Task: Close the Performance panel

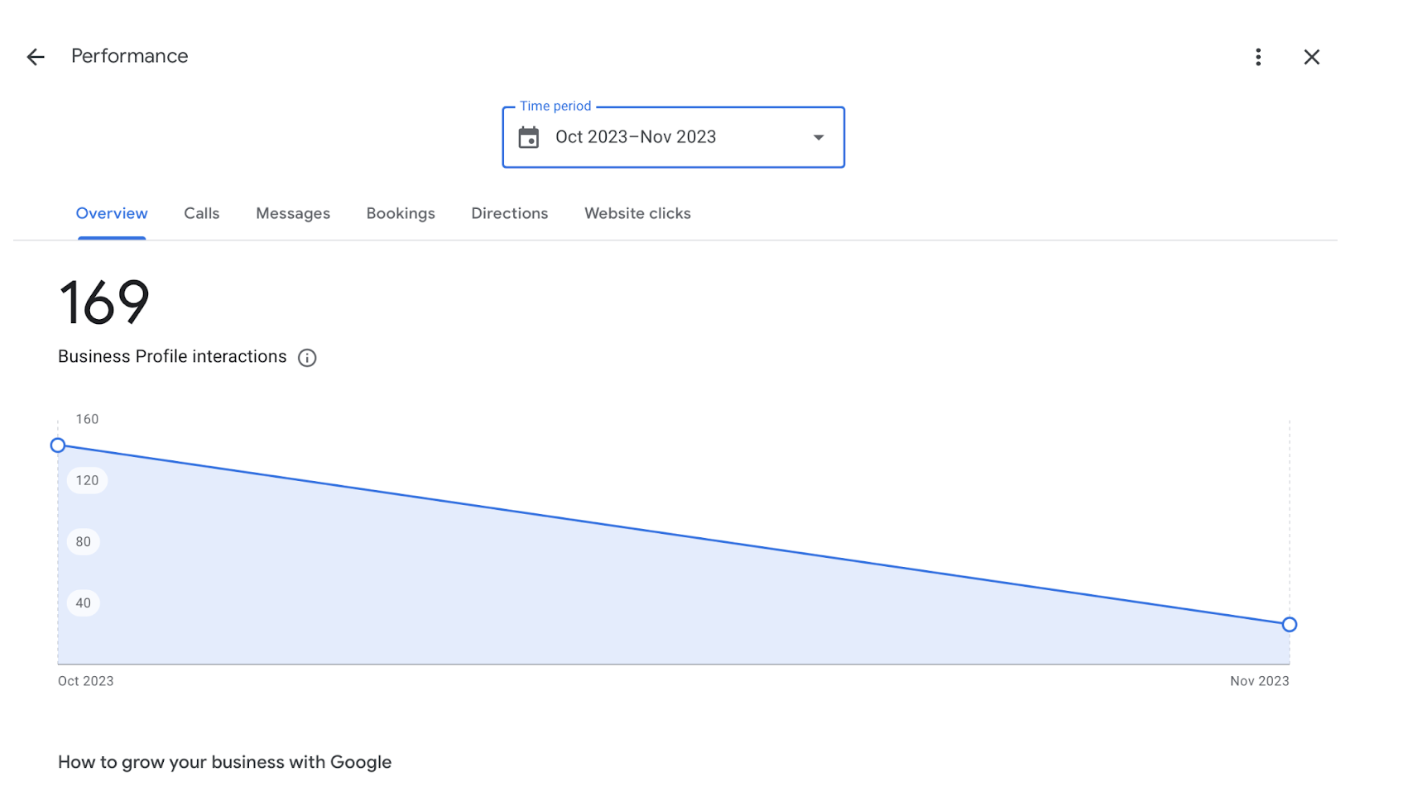Action: click(1312, 57)
